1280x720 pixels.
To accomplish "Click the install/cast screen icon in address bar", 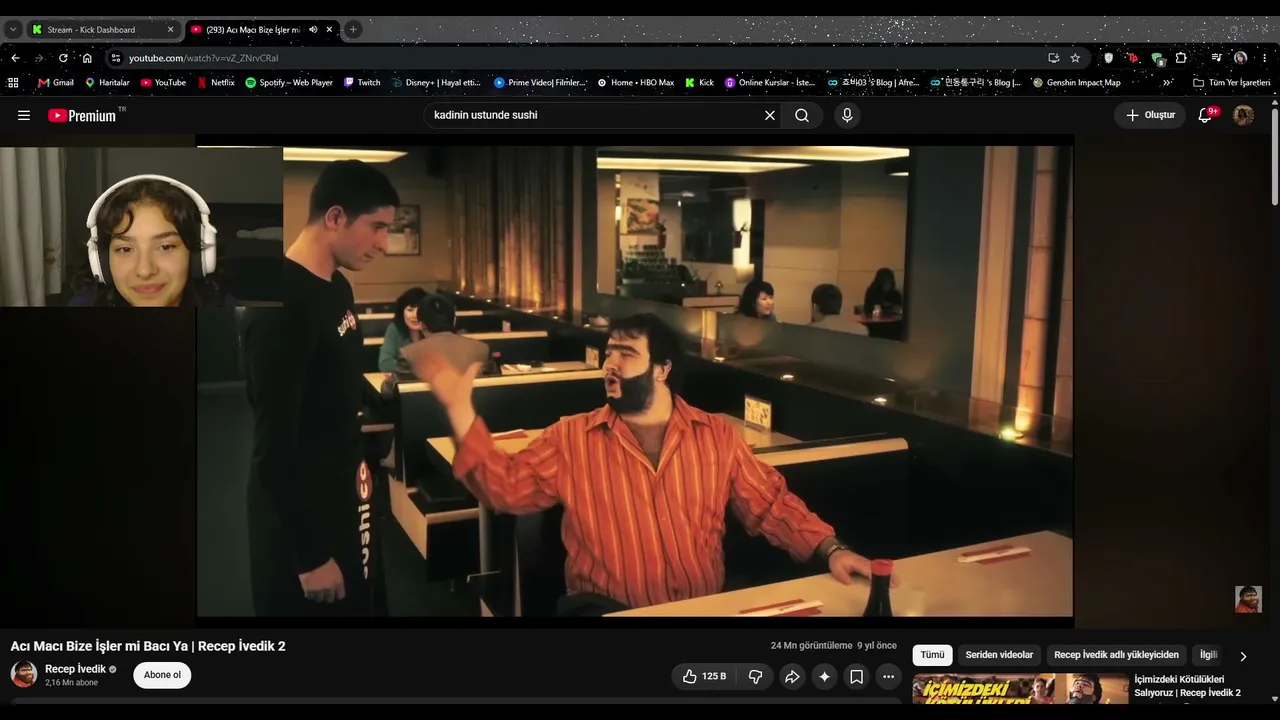I will 1053,58.
